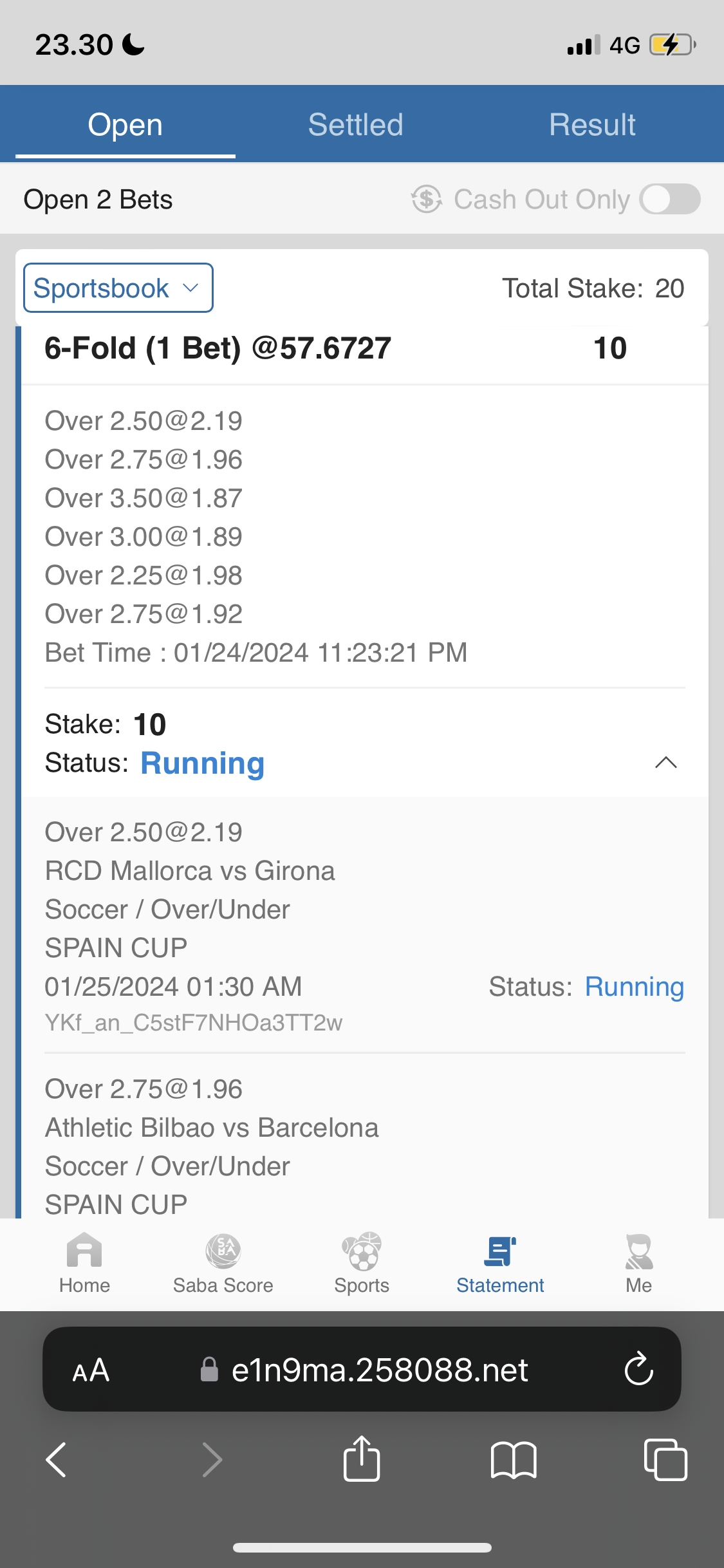Viewport: 724px width, 1568px height.
Task: Tap the e1n9ma.258088.net address field
Action: click(380, 1370)
